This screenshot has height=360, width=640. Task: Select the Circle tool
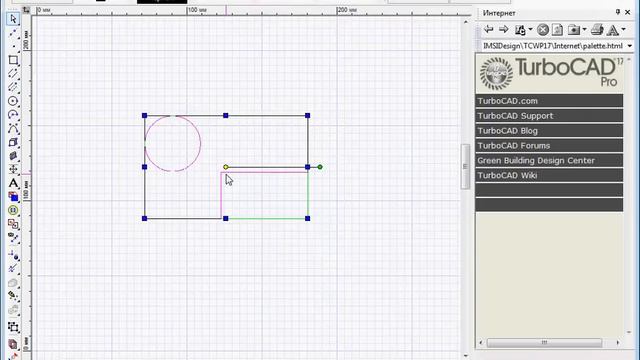[x=13, y=101]
